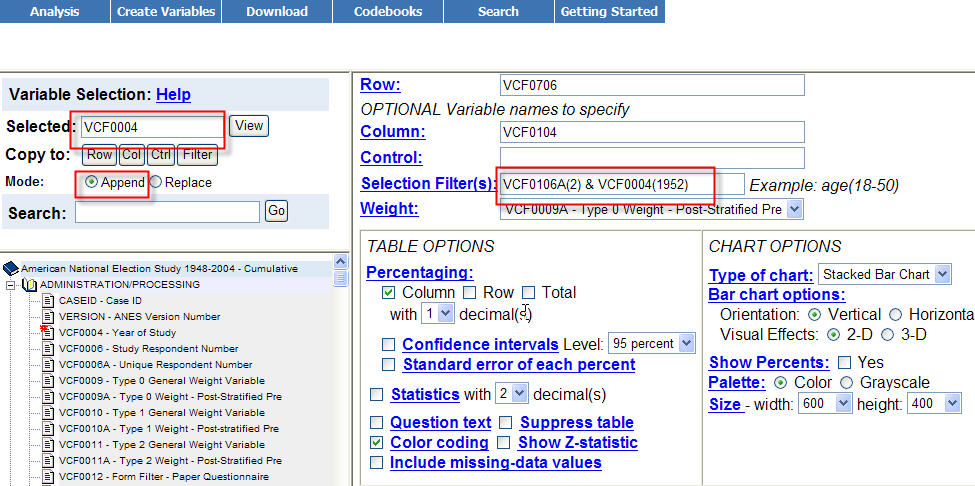Open the Weight dropdown list
The height and width of the screenshot is (486, 975).
795,209
